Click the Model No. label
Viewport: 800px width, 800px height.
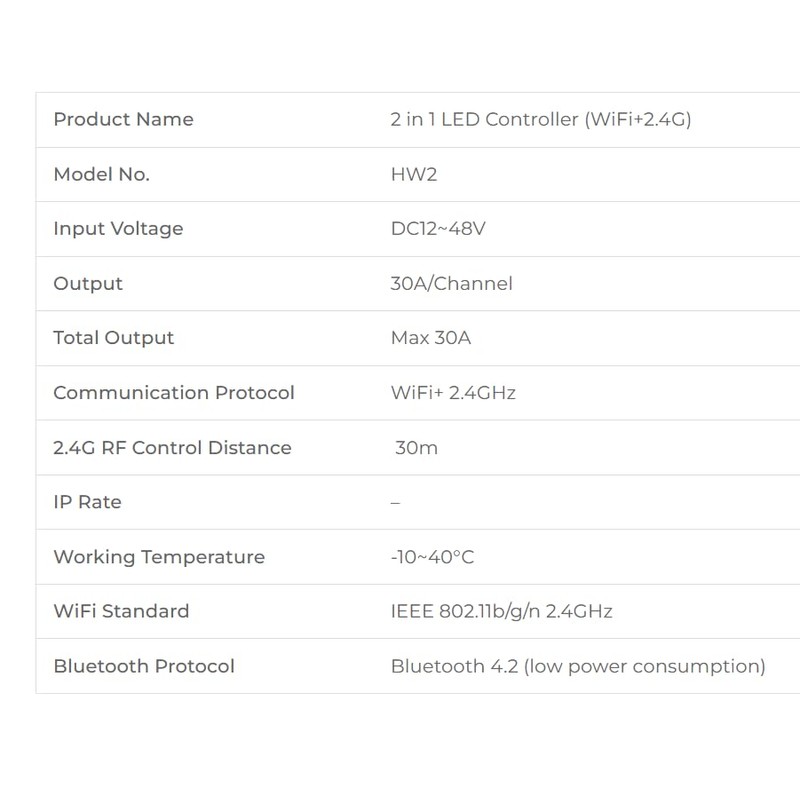101,174
